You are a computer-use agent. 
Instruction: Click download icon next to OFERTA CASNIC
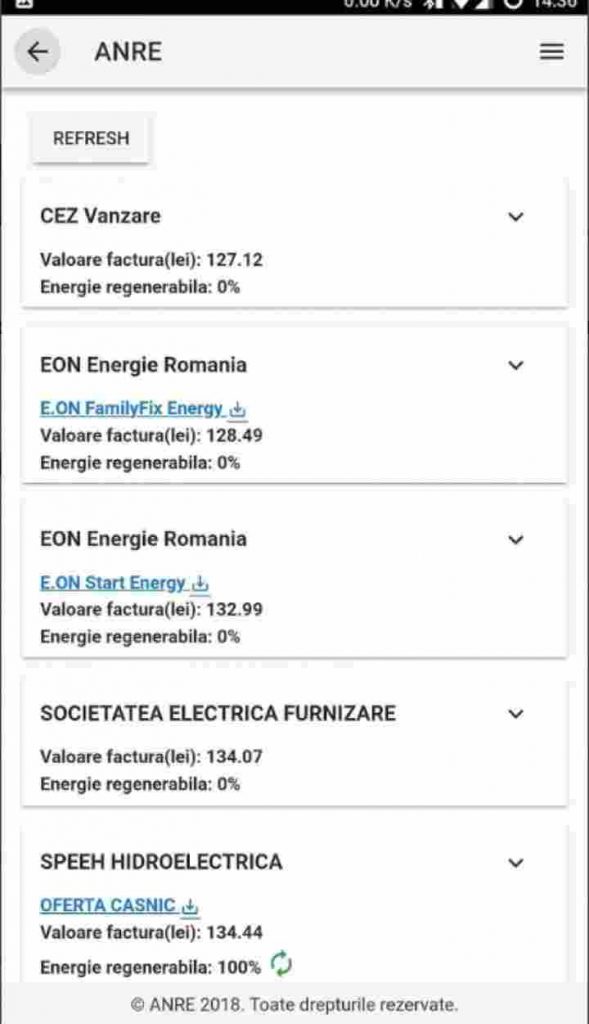coord(190,906)
